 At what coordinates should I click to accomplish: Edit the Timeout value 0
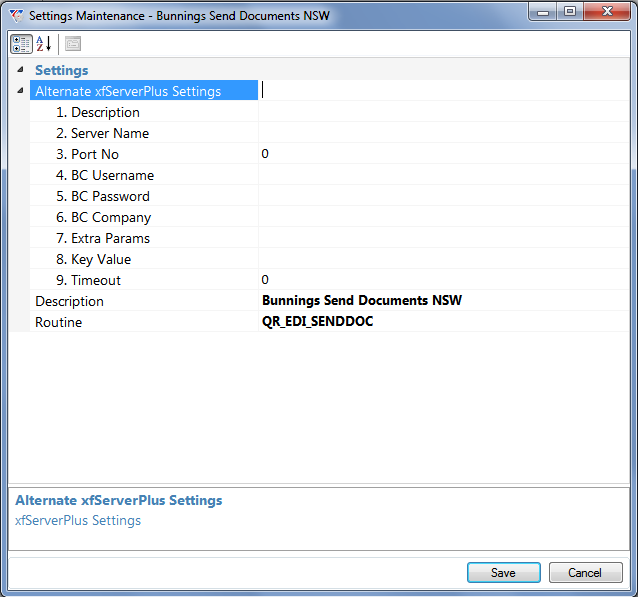point(444,280)
